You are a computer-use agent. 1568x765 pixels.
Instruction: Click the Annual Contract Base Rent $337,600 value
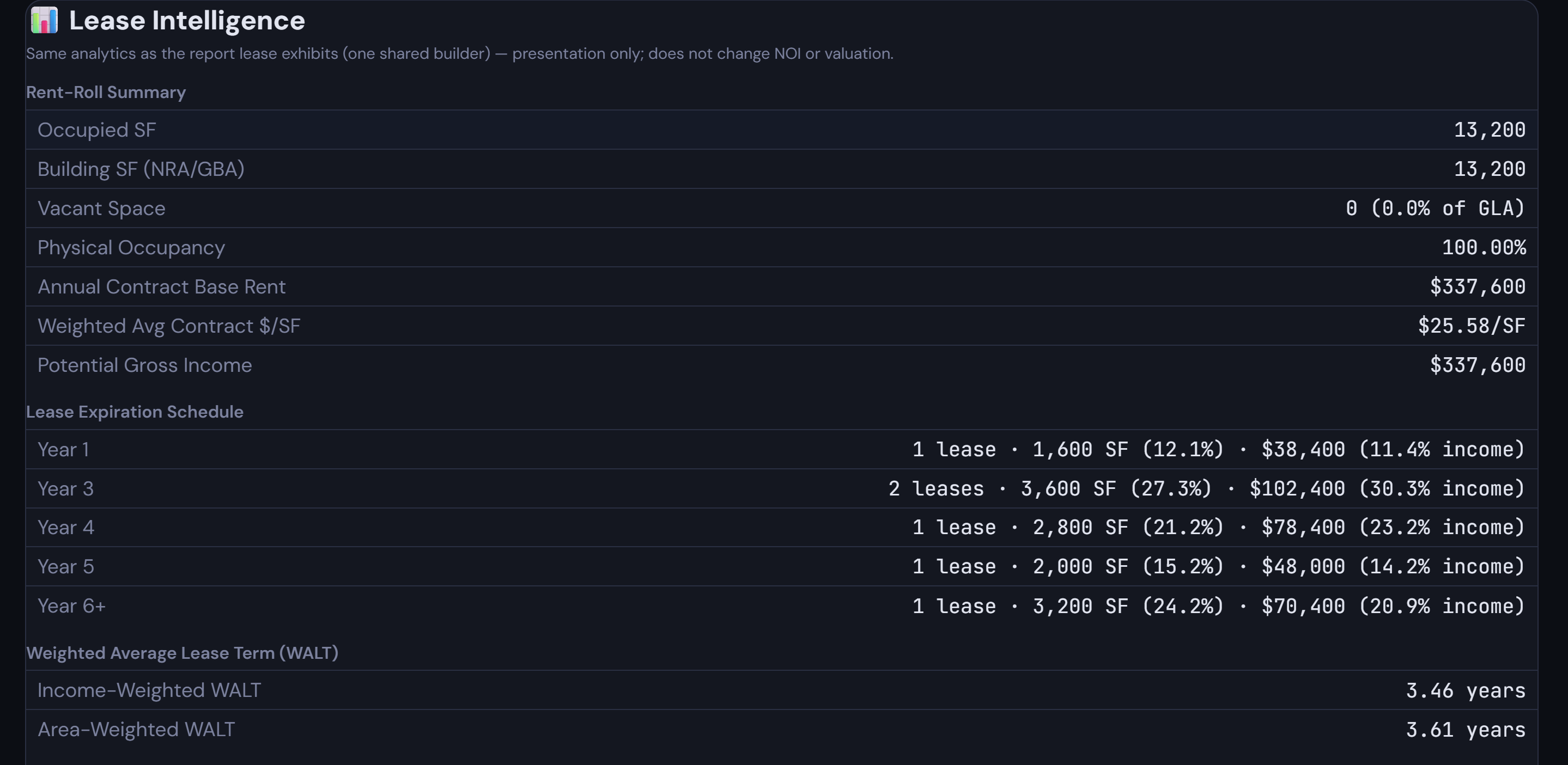[1478, 287]
